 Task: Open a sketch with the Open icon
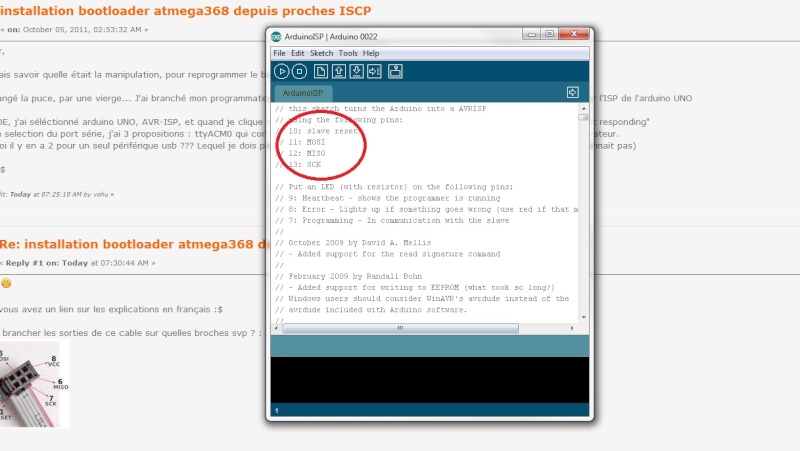coord(339,71)
